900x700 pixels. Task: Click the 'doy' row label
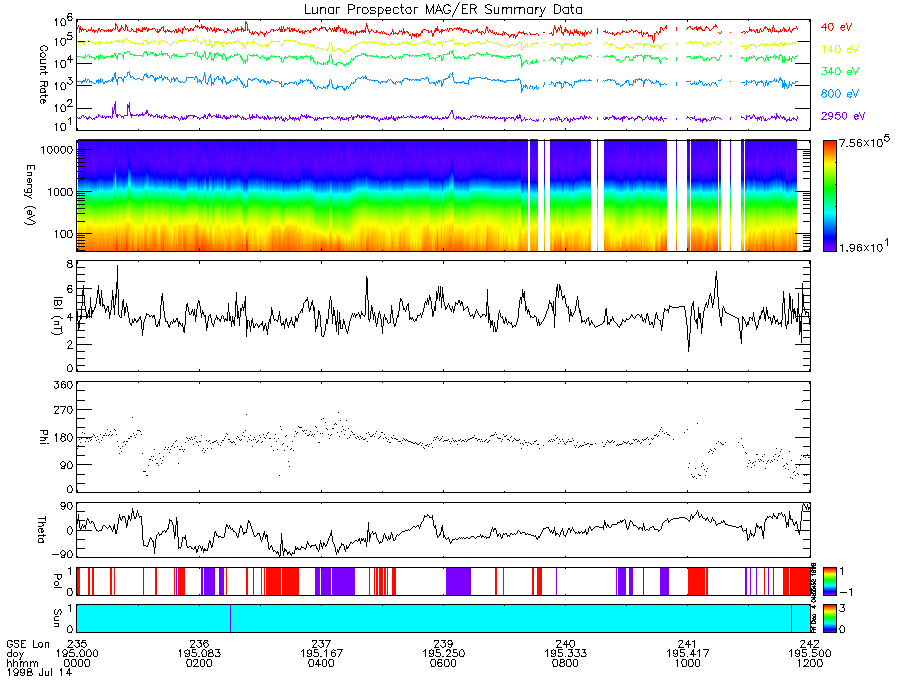click(x=15, y=654)
